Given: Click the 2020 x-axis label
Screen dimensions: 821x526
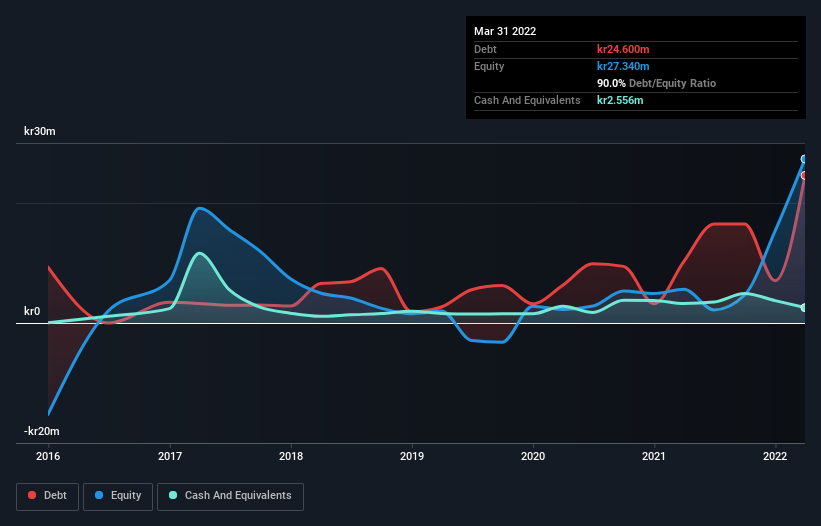Looking at the screenshot, I should pos(533,456).
